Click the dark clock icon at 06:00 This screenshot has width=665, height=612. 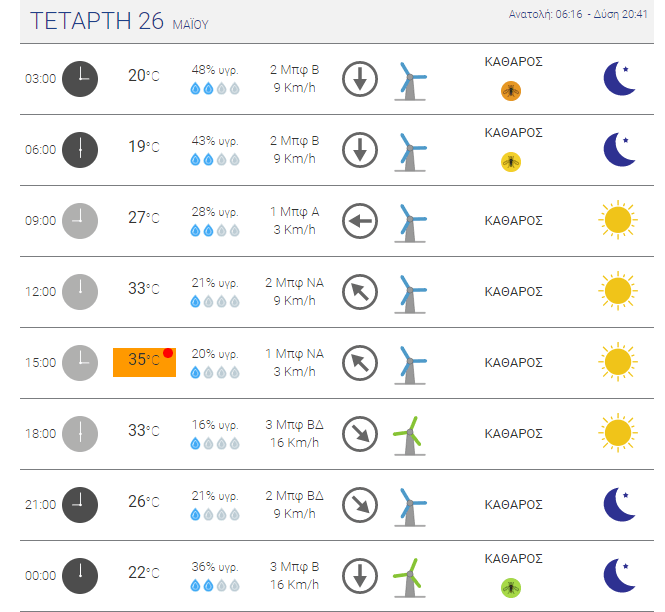coord(80,150)
